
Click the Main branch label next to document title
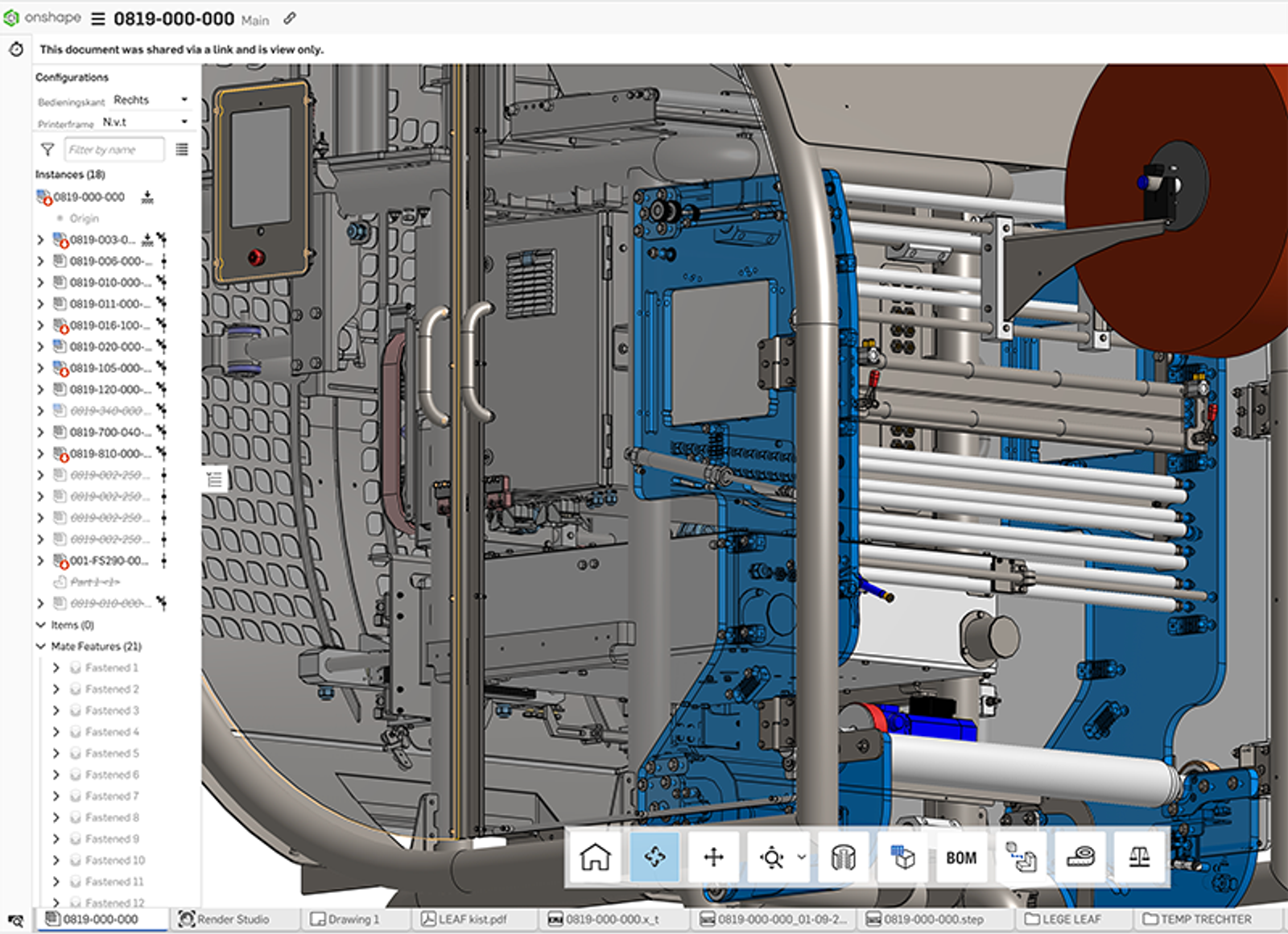click(x=256, y=19)
